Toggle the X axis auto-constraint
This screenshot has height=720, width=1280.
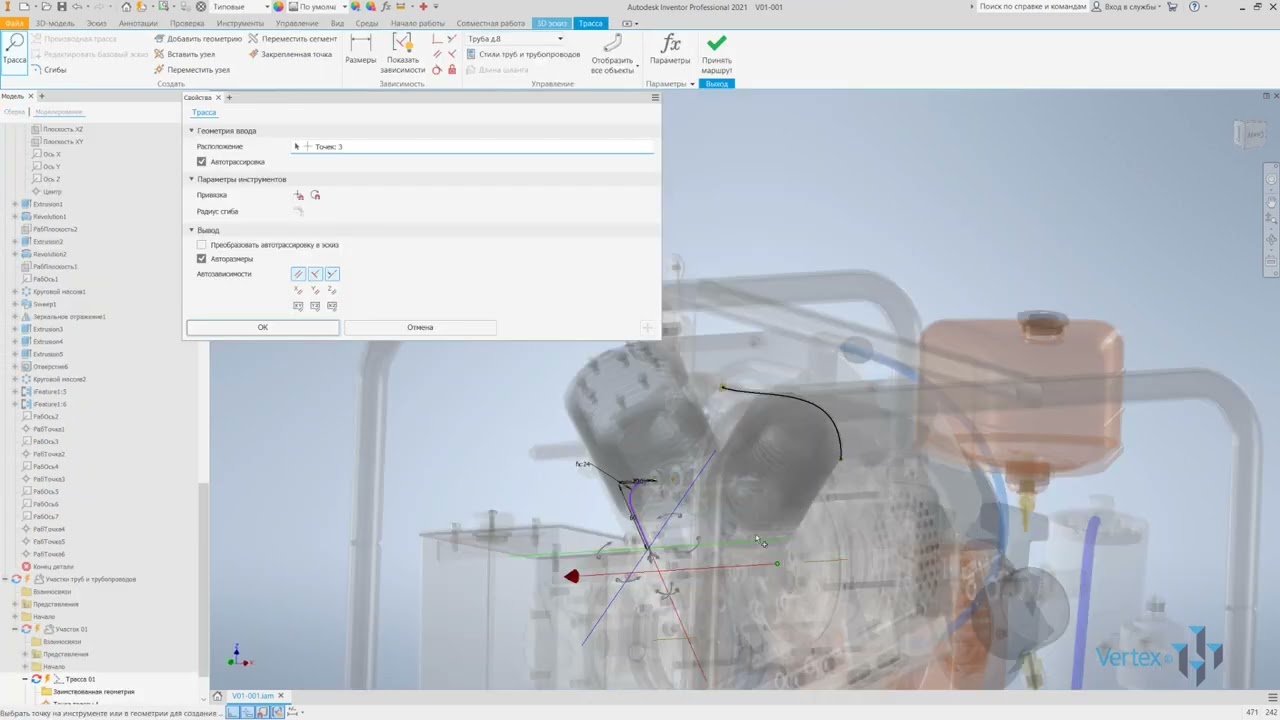pyautogui.click(x=298, y=290)
